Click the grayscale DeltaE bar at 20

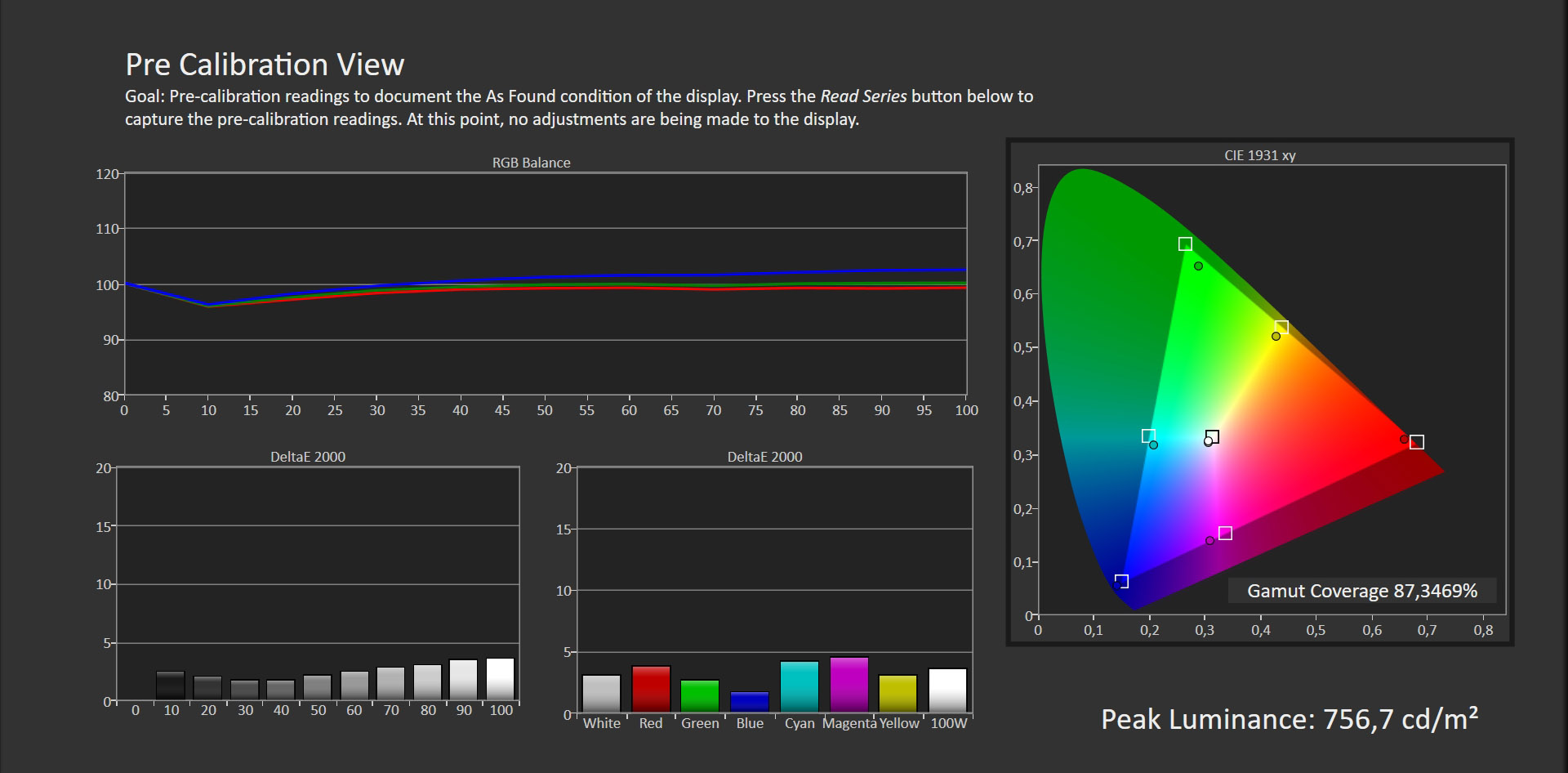[207, 688]
